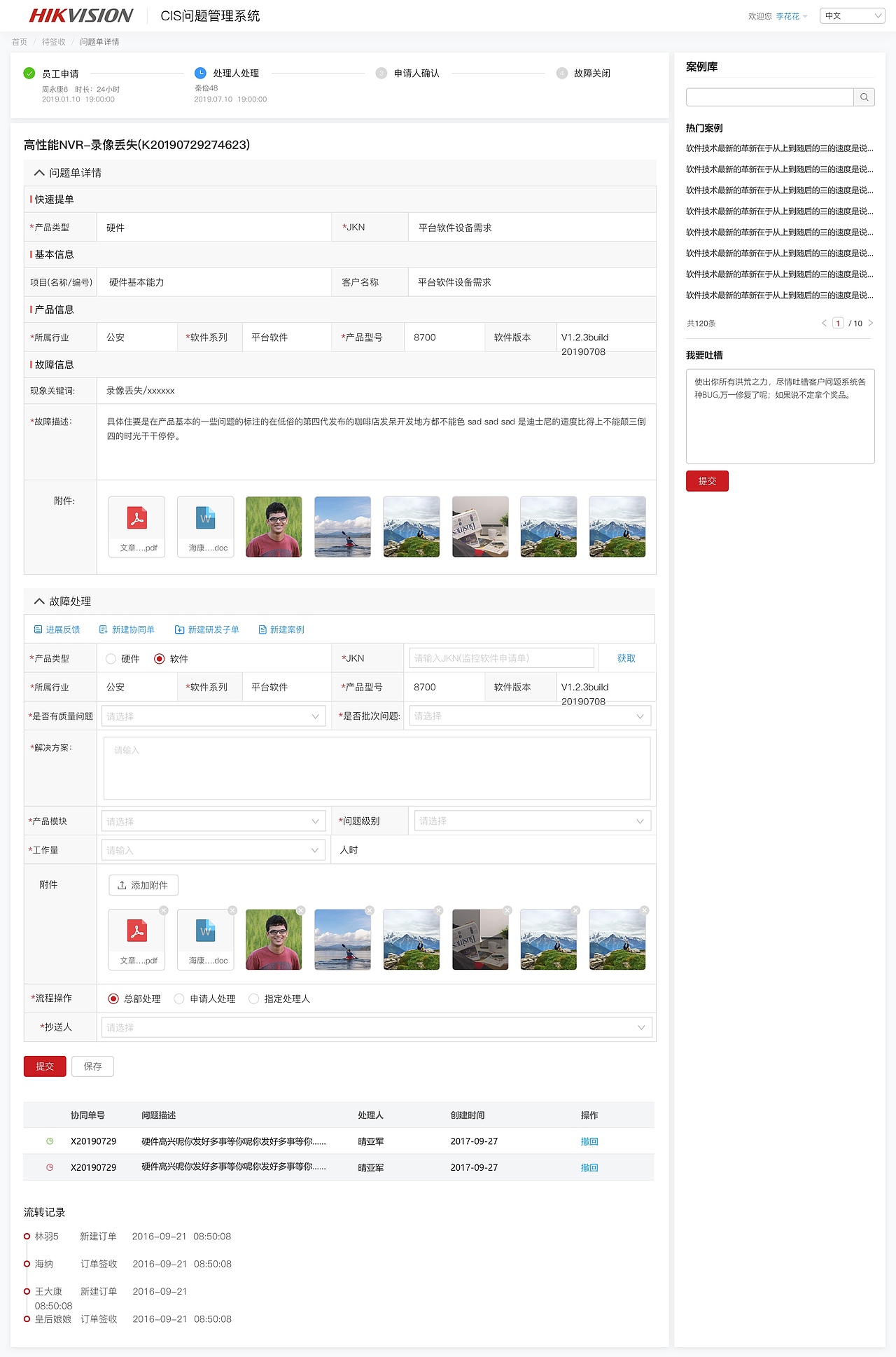Remove the uploaded 海康.doc attachment
Image resolution: width=896 pixels, height=1357 pixels.
pos(232,910)
